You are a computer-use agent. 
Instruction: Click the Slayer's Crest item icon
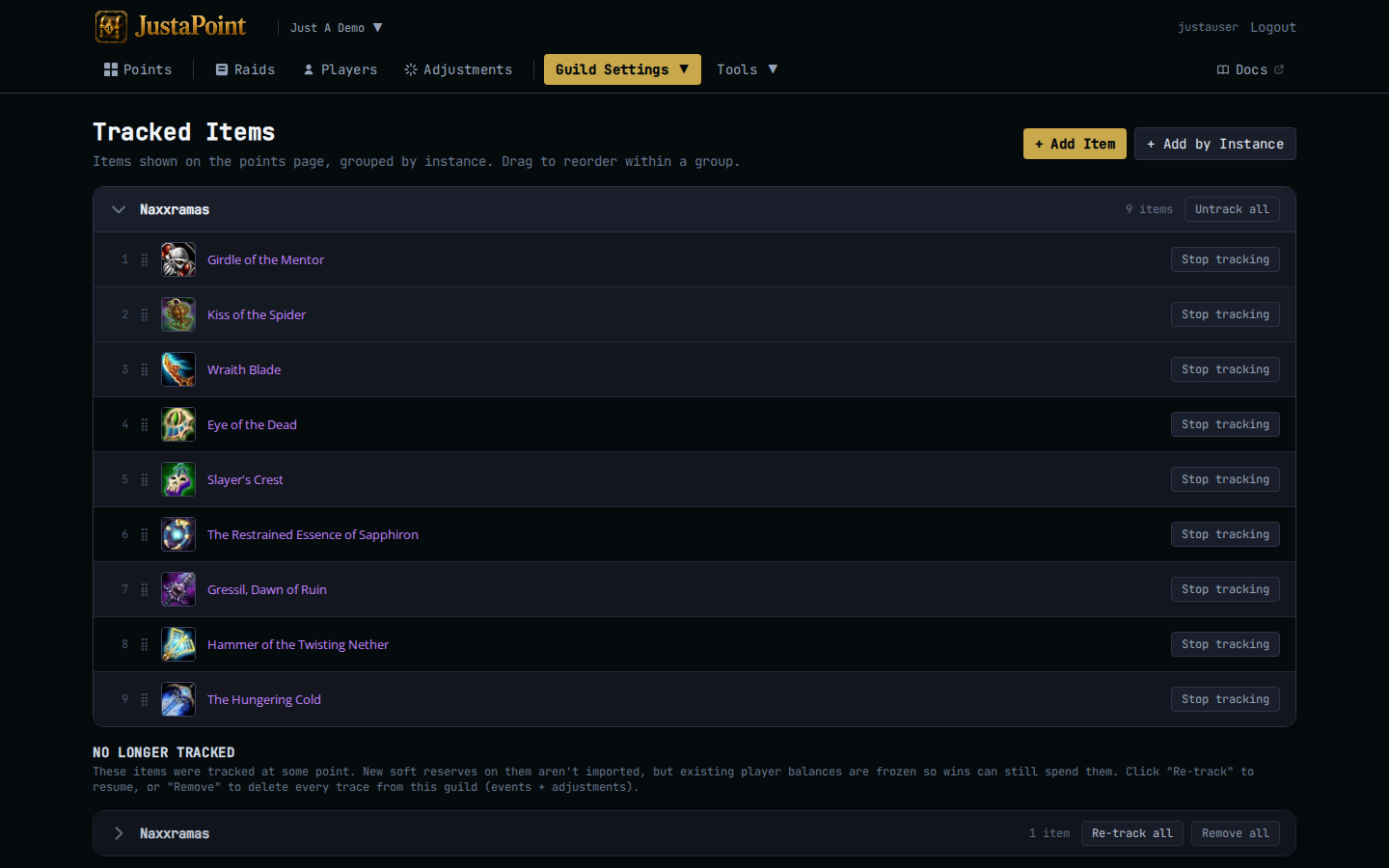[178, 479]
